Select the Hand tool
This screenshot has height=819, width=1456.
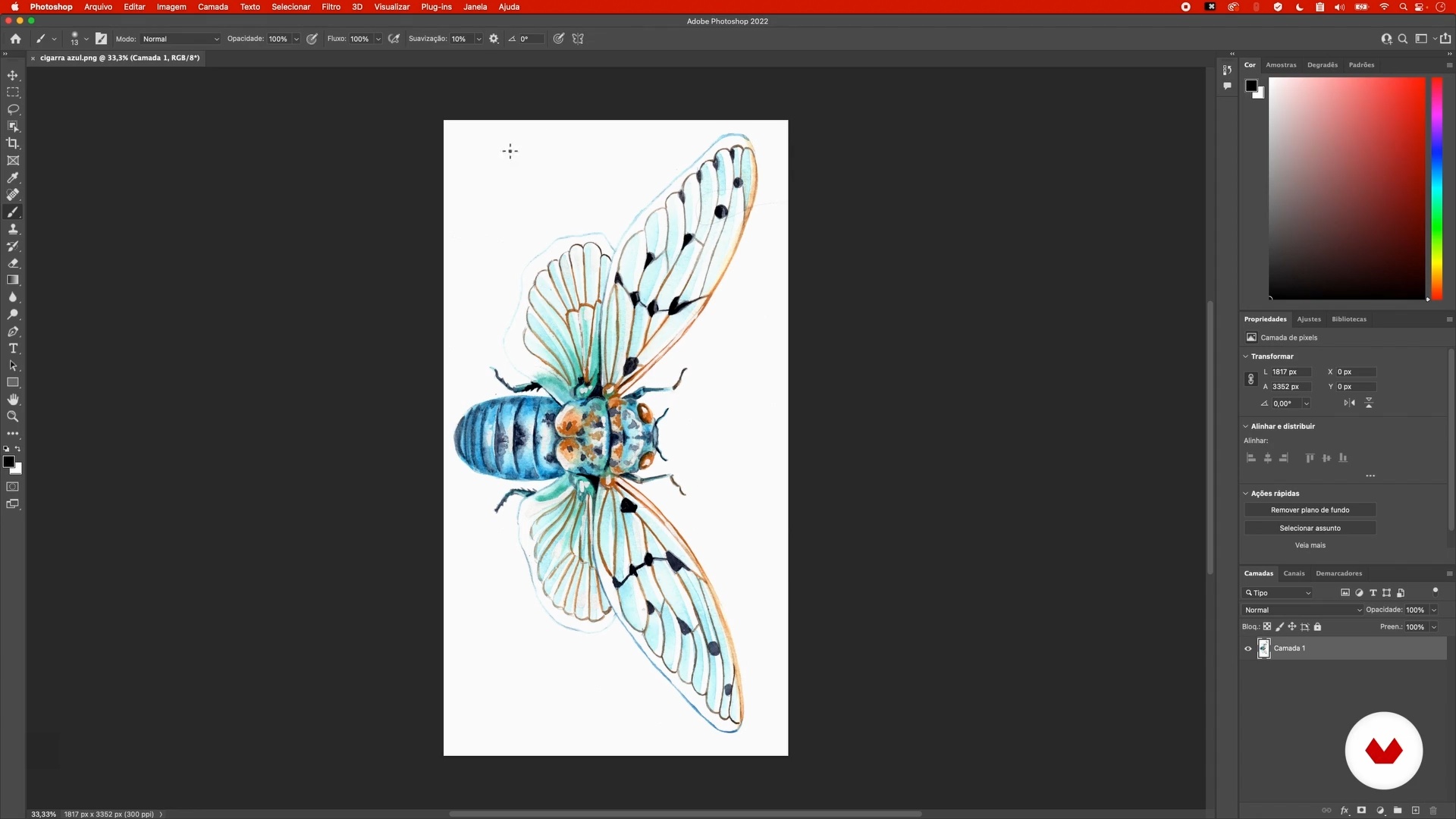click(x=13, y=400)
